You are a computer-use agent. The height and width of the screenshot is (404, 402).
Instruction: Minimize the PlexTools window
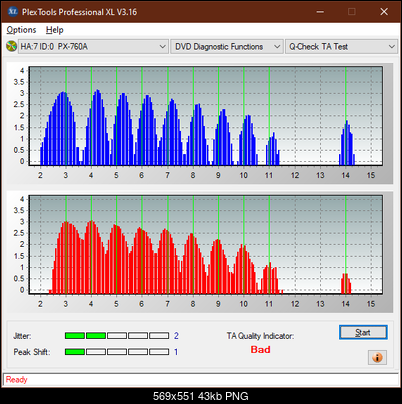click(x=320, y=12)
